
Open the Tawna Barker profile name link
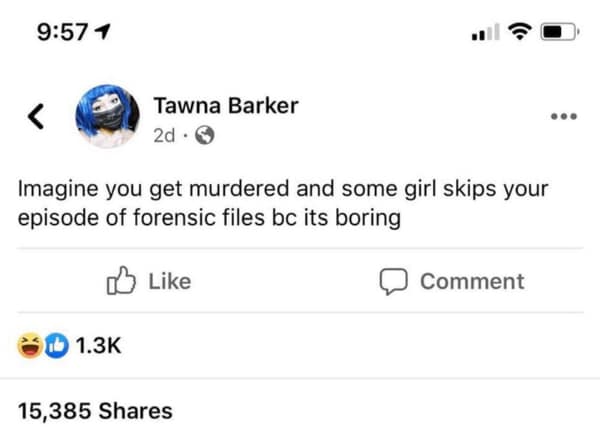pos(225,106)
